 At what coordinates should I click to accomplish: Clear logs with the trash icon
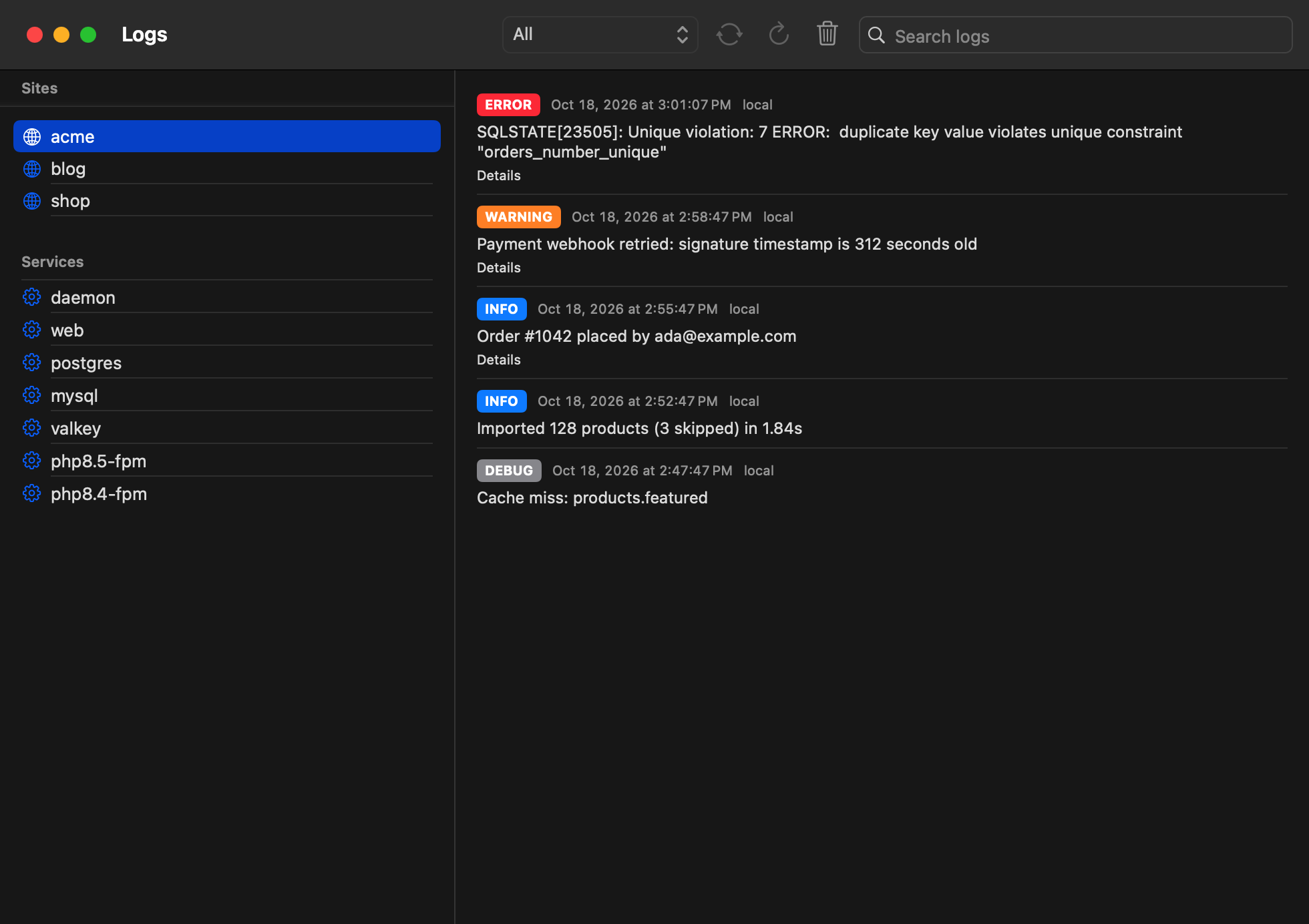[x=827, y=33]
